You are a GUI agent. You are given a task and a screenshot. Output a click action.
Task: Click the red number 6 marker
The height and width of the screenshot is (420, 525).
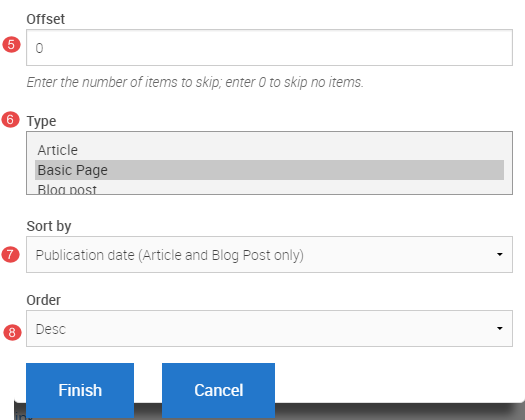(10, 120)
